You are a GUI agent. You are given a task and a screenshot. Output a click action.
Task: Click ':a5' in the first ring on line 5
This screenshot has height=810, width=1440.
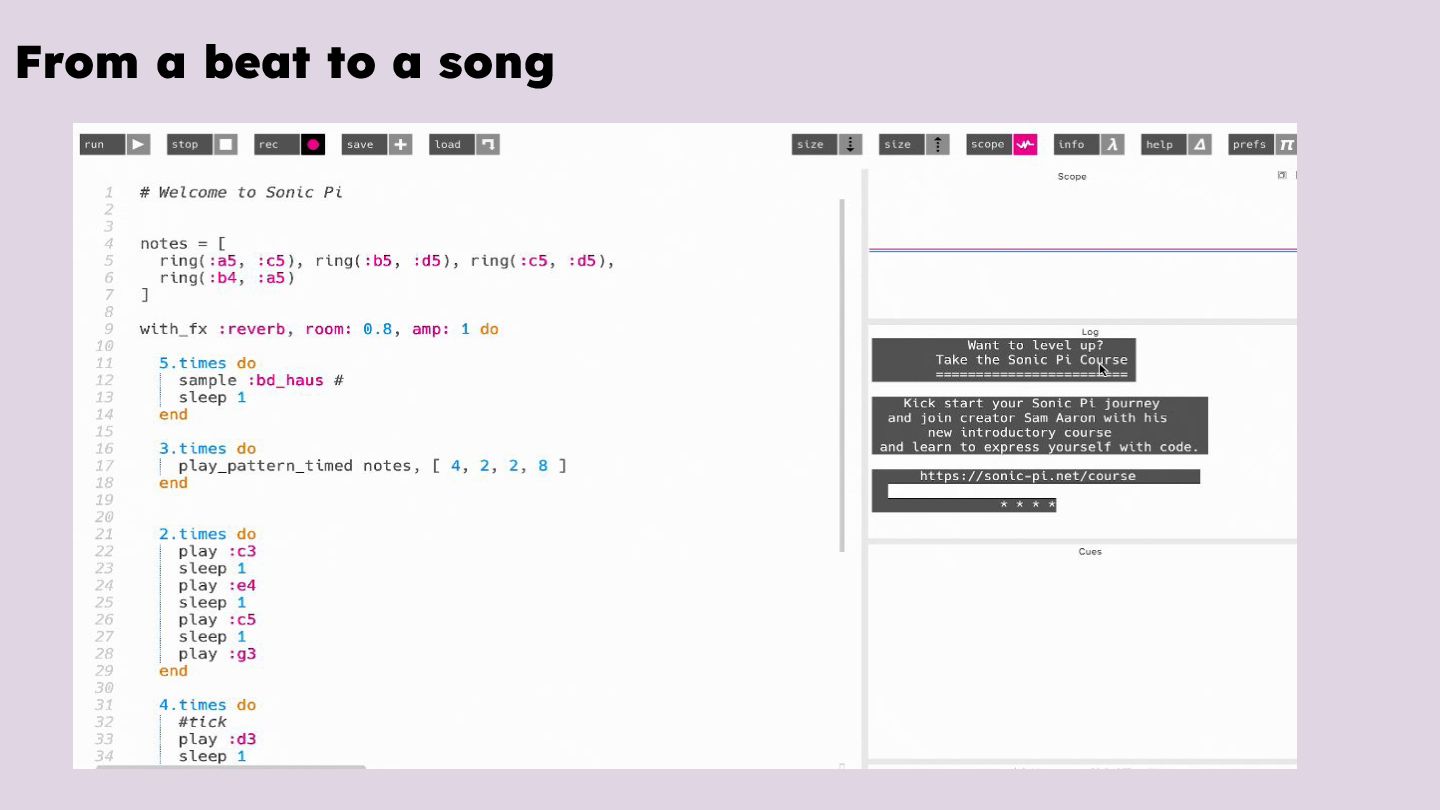222,260
